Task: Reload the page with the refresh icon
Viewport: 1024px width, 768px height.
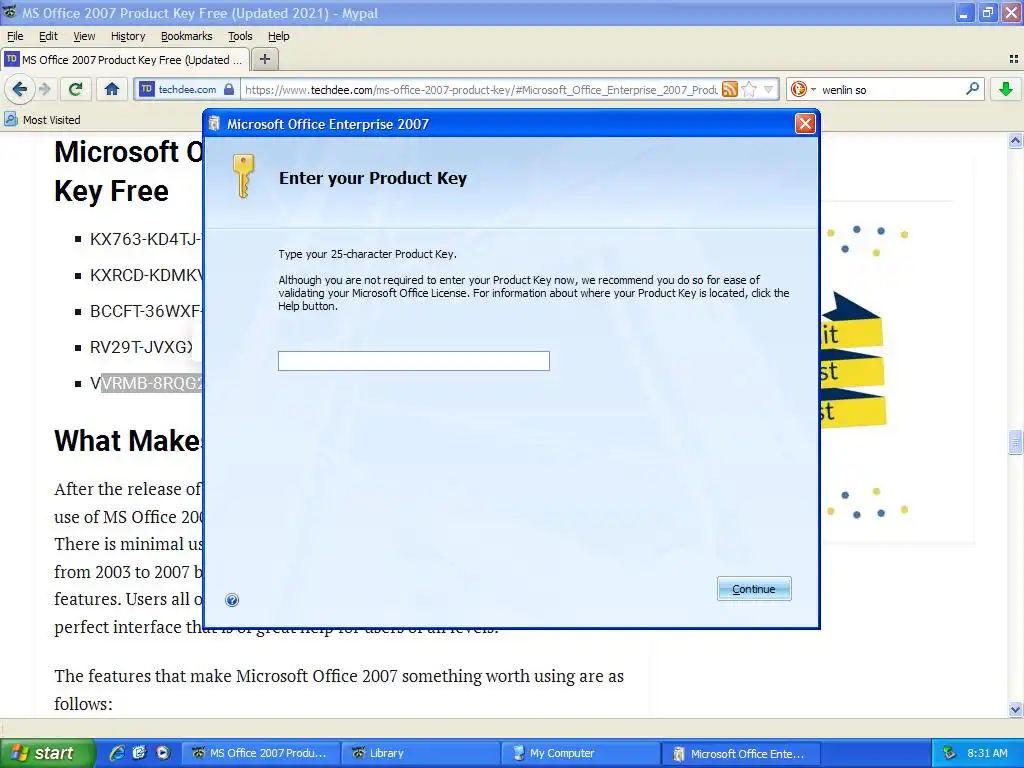Action: [x=76, y=89]
